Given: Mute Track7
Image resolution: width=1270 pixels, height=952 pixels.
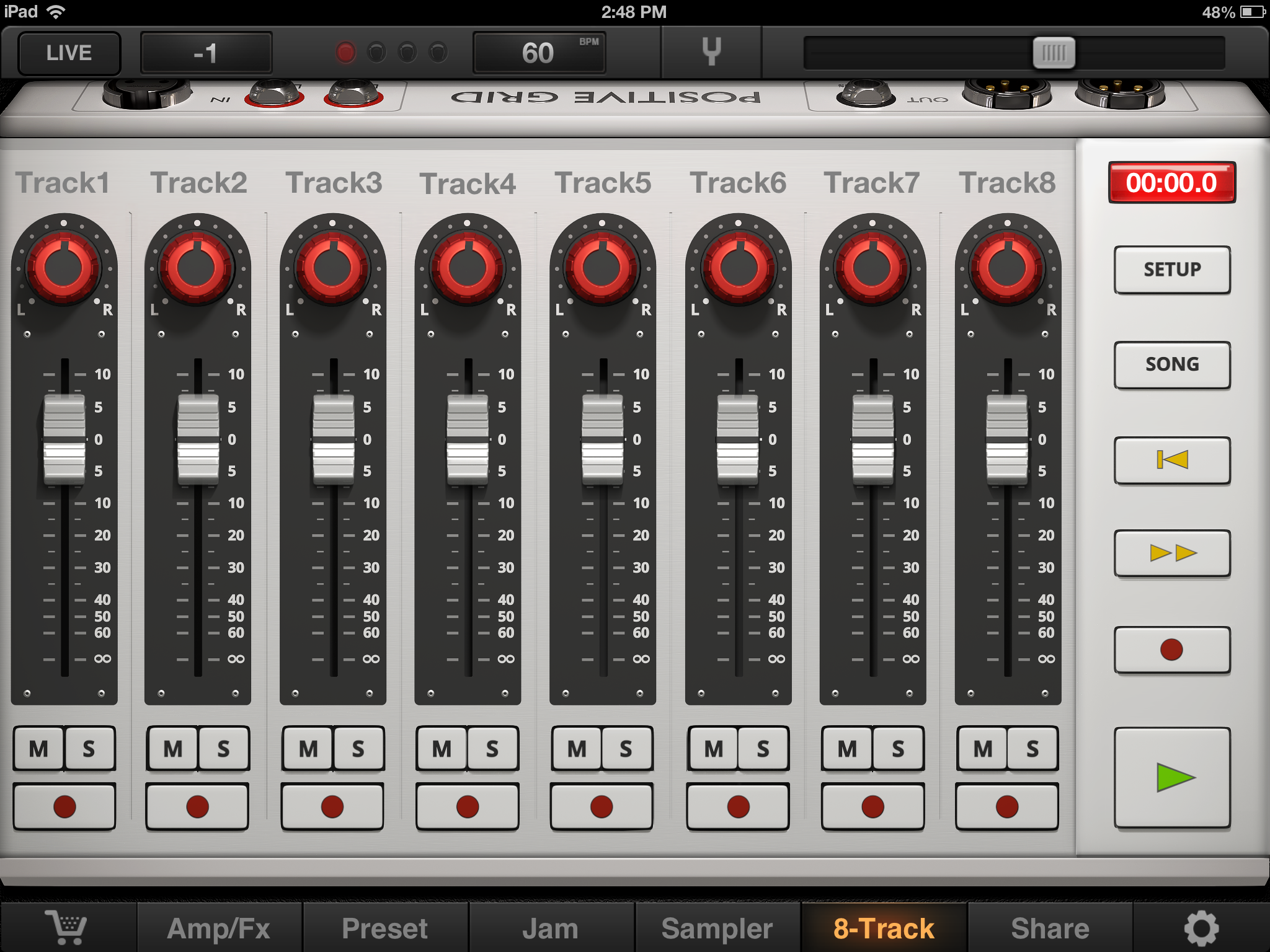Looking at the screenshot, I should pyautogui.click(x=847, y=749).
